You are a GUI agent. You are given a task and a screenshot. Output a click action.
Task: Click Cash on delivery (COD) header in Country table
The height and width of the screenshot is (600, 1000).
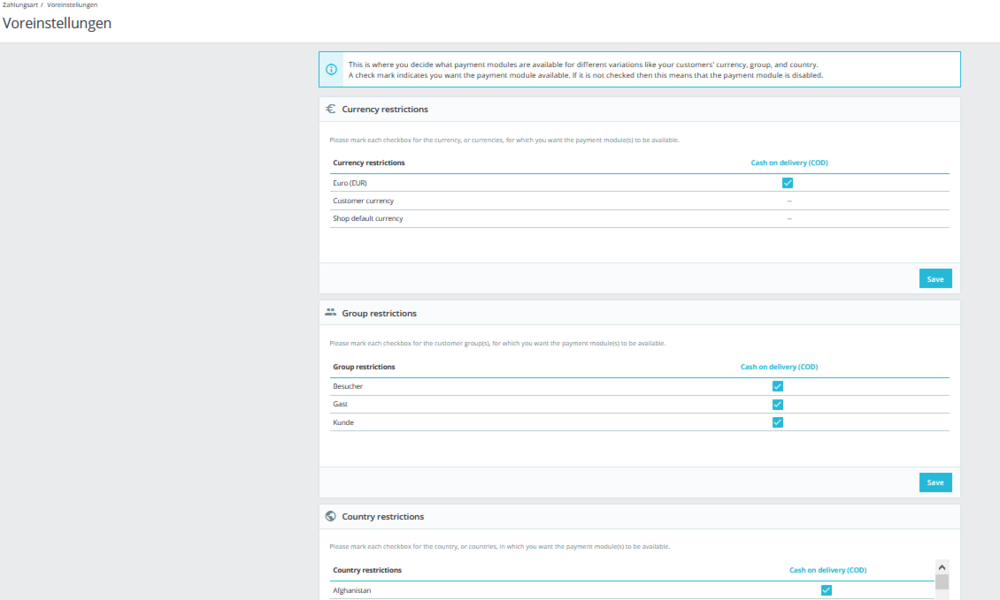[828, 570]
